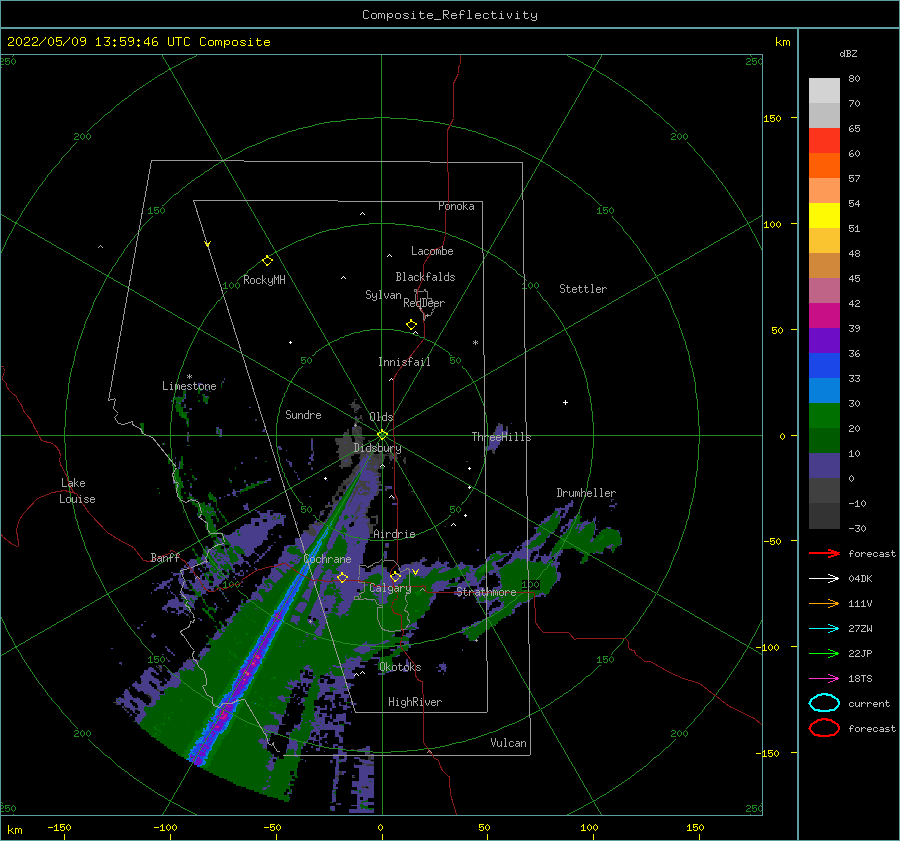Click the RedDeer city label
Viewport: 900px width, 841px height.
pos(424,303)
